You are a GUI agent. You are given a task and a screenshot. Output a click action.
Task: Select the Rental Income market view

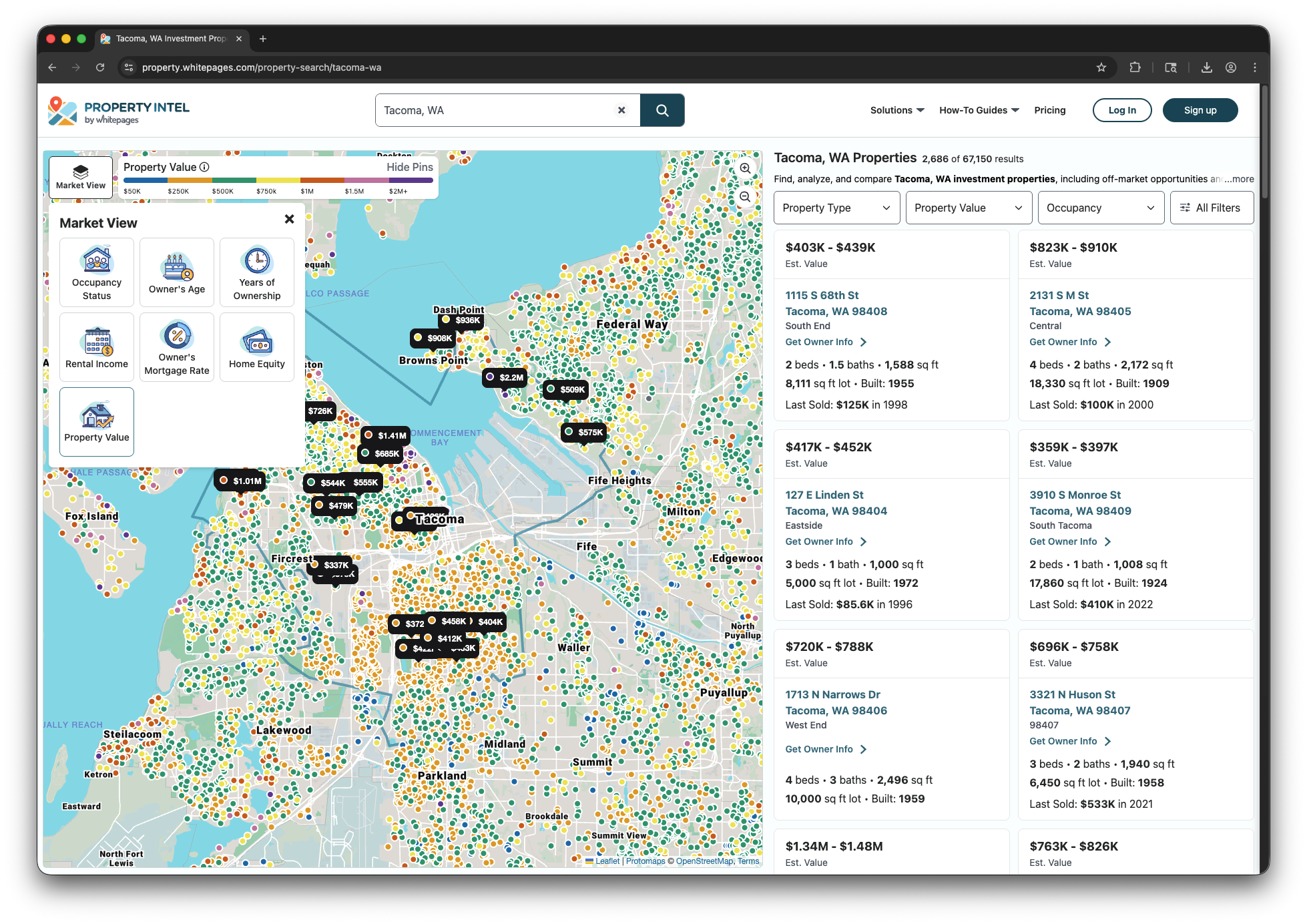96,347
